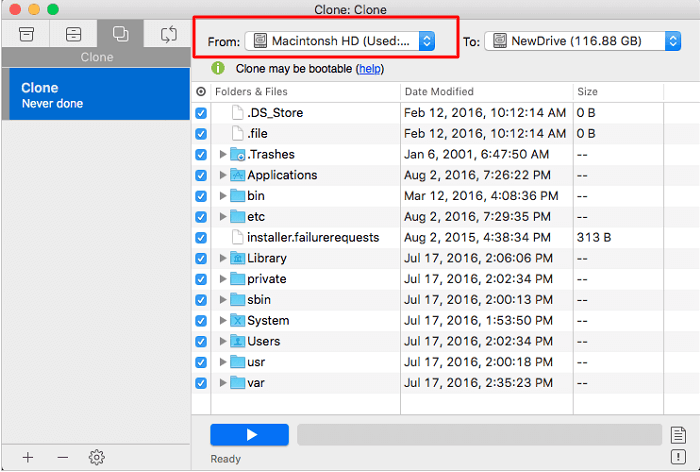Click the help link about bootable clone
The image size is (700, 472).
370,69
